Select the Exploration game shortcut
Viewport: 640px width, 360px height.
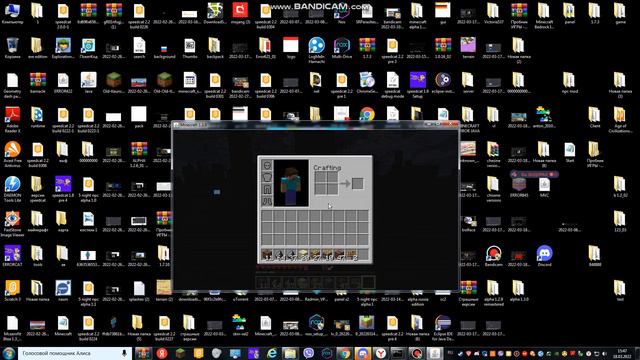click(63, 48)
